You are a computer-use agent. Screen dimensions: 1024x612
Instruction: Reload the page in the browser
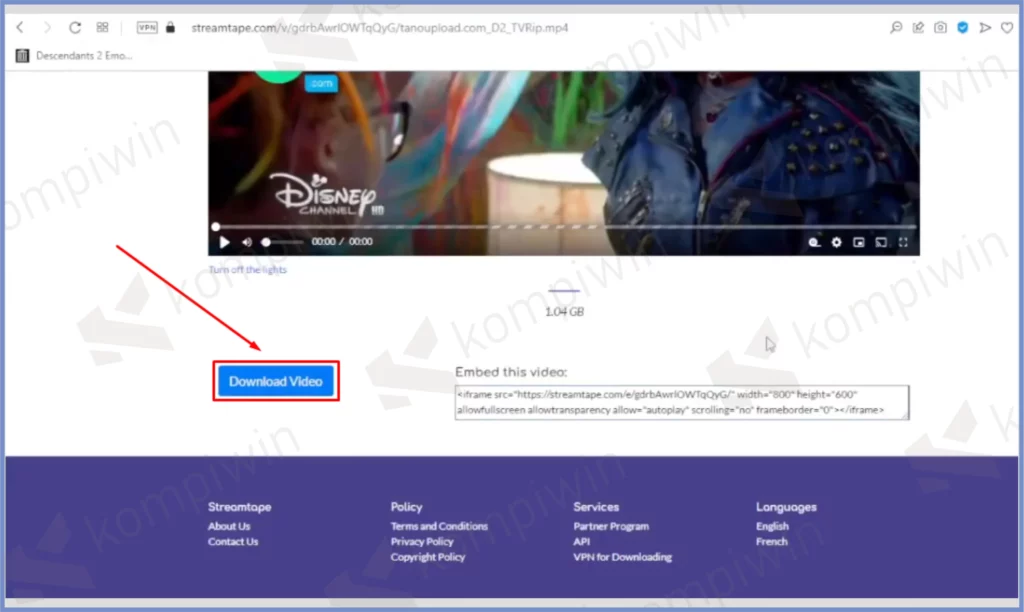pyautogui.click(x=75, y=28)
